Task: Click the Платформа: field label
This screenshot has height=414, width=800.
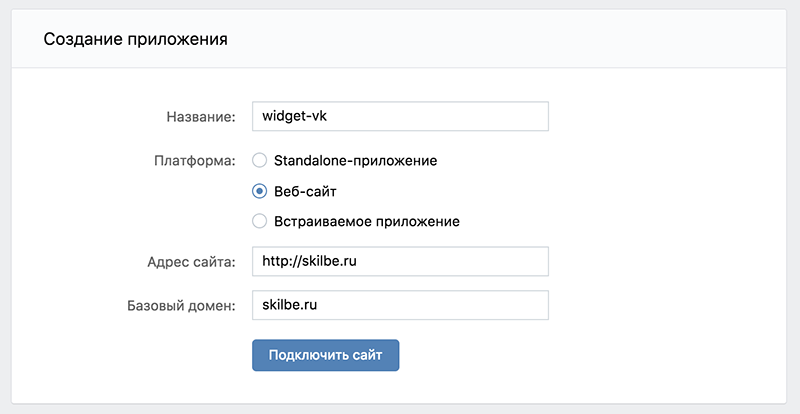Action: [194, 160]
